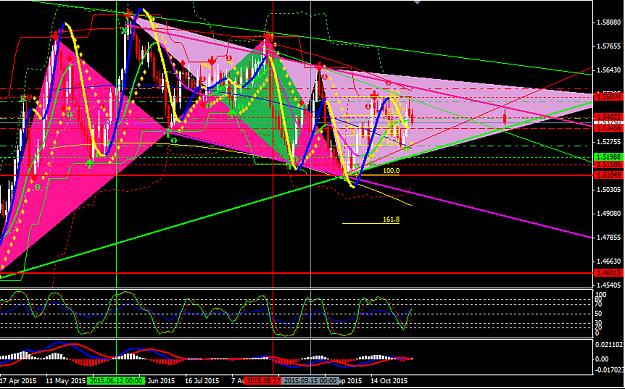Click the green 2015.06.12 00:00 date tag

point(116,381)
